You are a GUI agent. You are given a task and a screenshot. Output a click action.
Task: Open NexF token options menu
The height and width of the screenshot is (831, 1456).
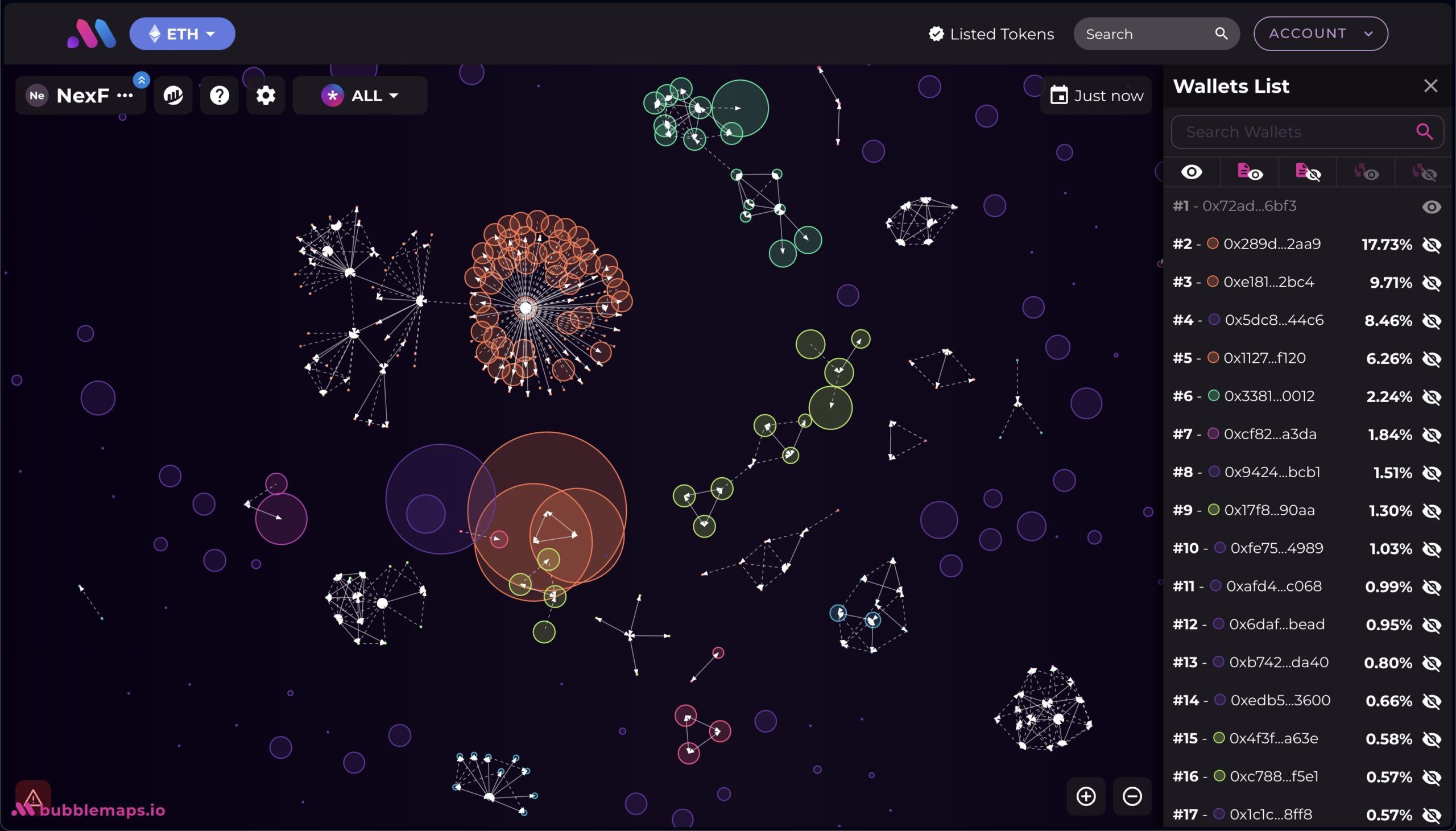tap(125, 96)
